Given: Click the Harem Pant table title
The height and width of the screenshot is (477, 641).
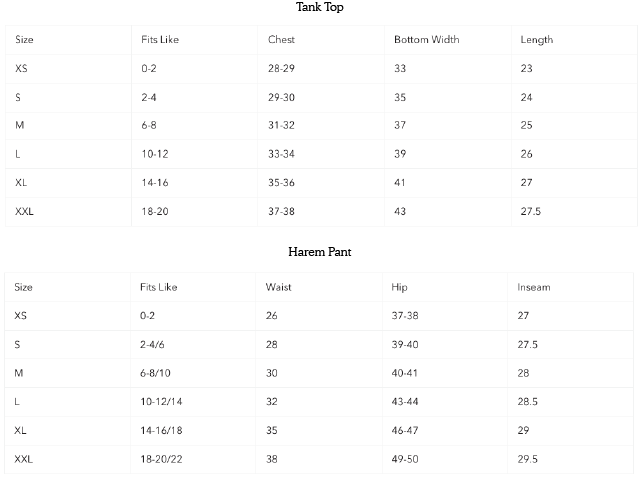Looking at the screenshot, I should click(321, 252).
